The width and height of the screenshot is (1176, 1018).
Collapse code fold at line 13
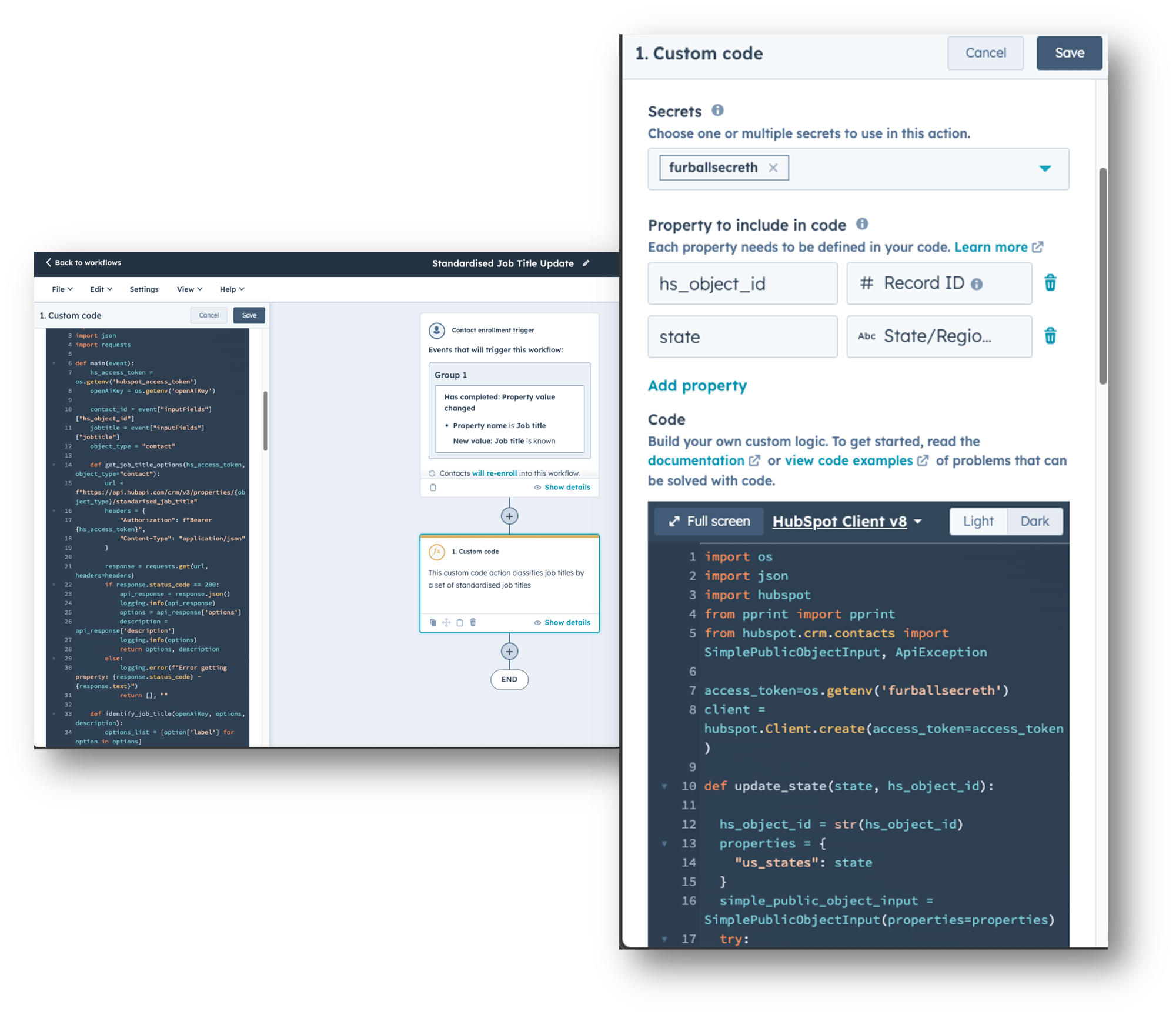(x=664, y=843)
